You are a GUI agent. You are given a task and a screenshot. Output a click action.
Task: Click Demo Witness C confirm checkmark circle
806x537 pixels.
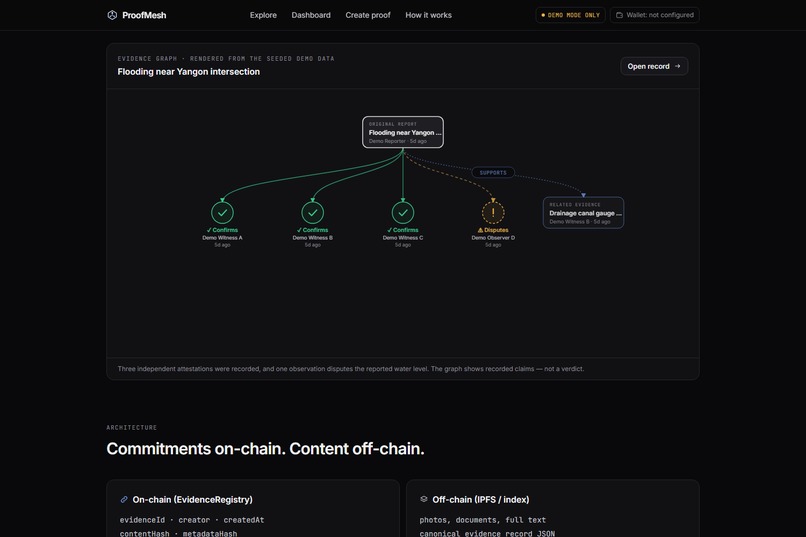403,212
